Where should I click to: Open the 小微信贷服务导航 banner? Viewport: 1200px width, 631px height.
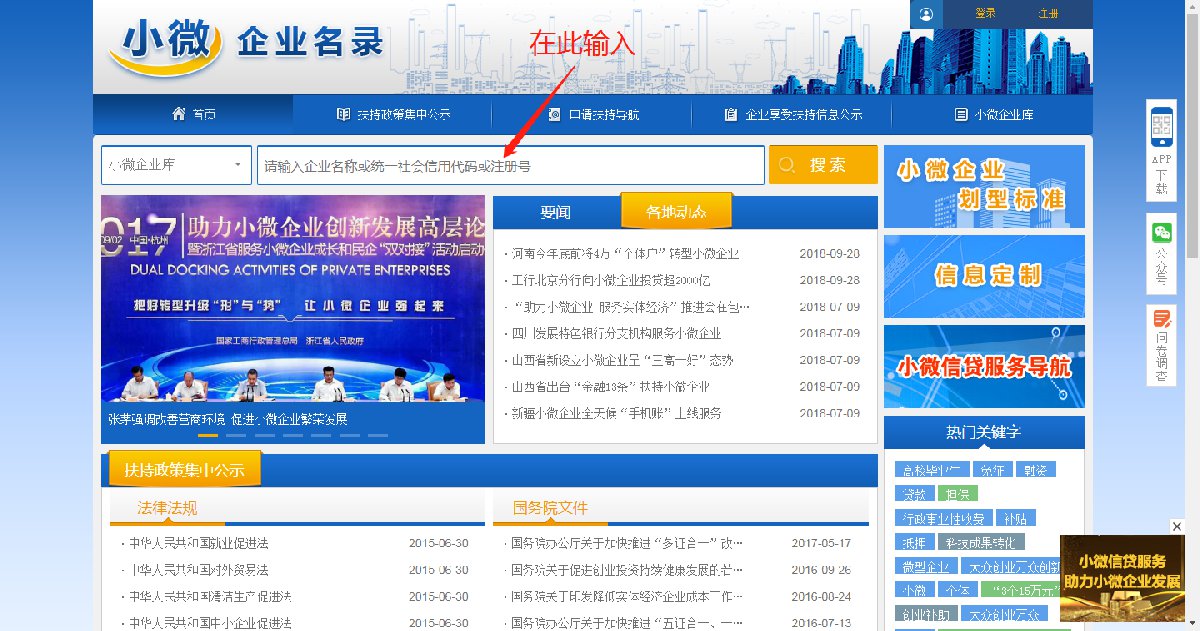(984, 366)
